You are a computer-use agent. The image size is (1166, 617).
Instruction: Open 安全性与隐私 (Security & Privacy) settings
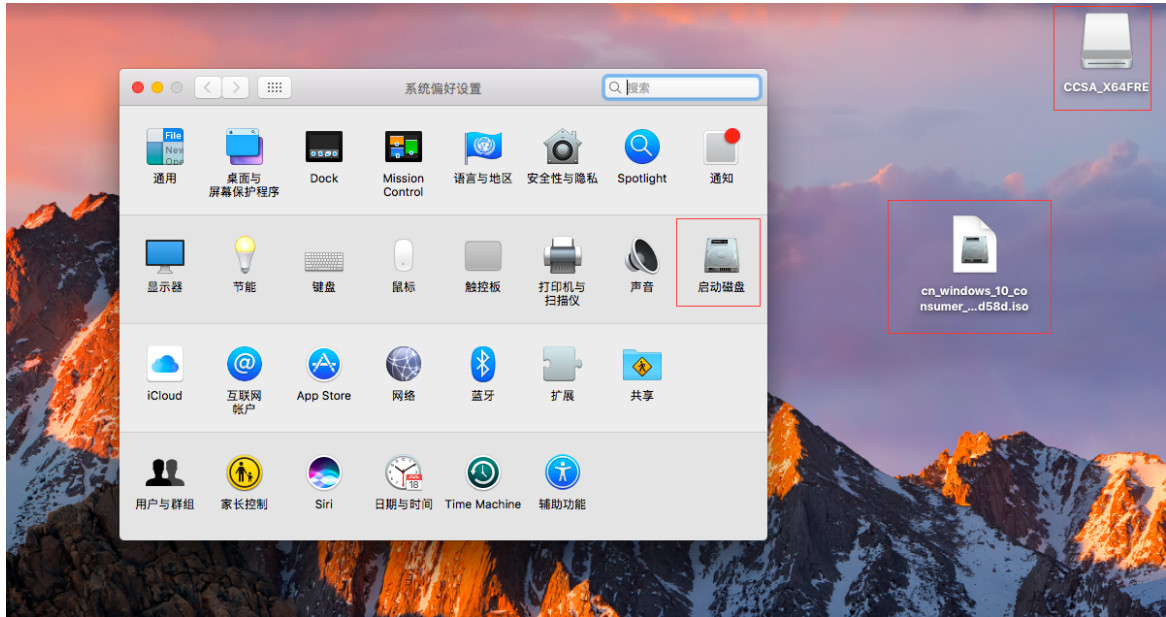pyautogui.click(x=561, y=151)
